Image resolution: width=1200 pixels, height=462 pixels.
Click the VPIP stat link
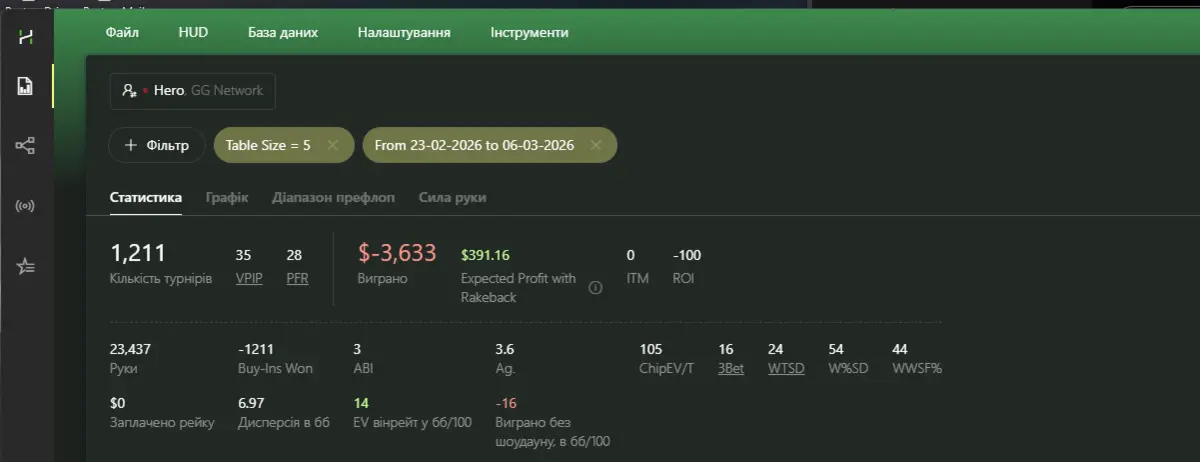[x=249, y=278]
